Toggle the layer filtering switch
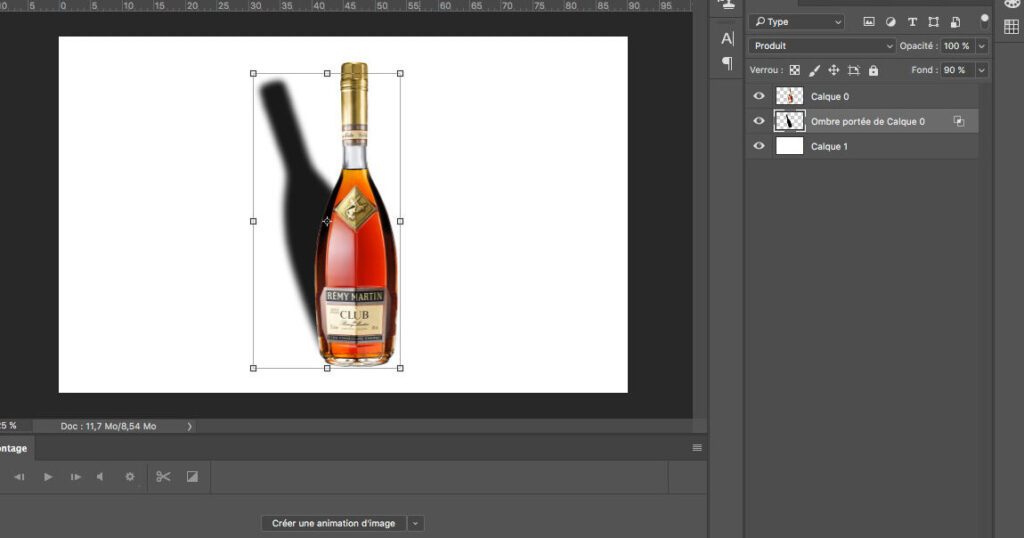Viewport: 1024px width, 538px height. [984, 21]
